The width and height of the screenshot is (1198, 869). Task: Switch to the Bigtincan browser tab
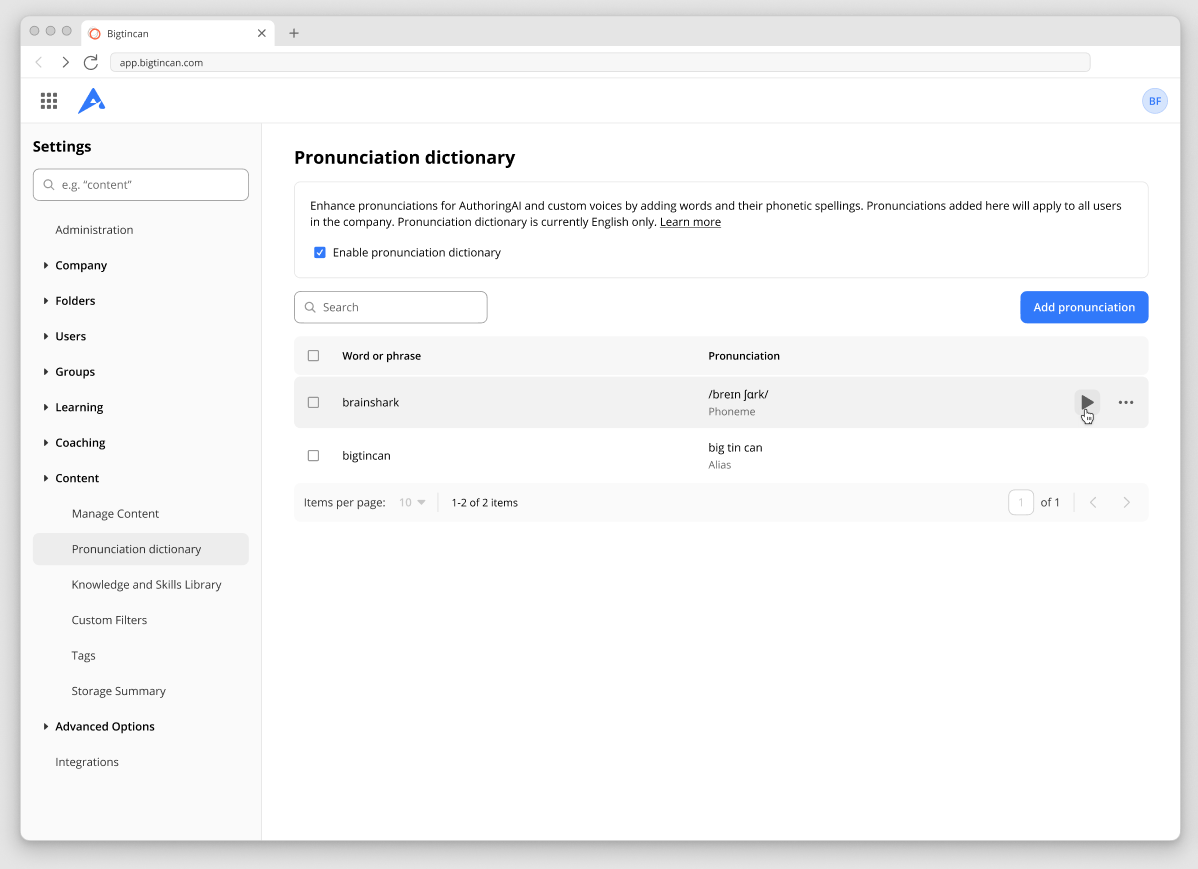[177, 34]
